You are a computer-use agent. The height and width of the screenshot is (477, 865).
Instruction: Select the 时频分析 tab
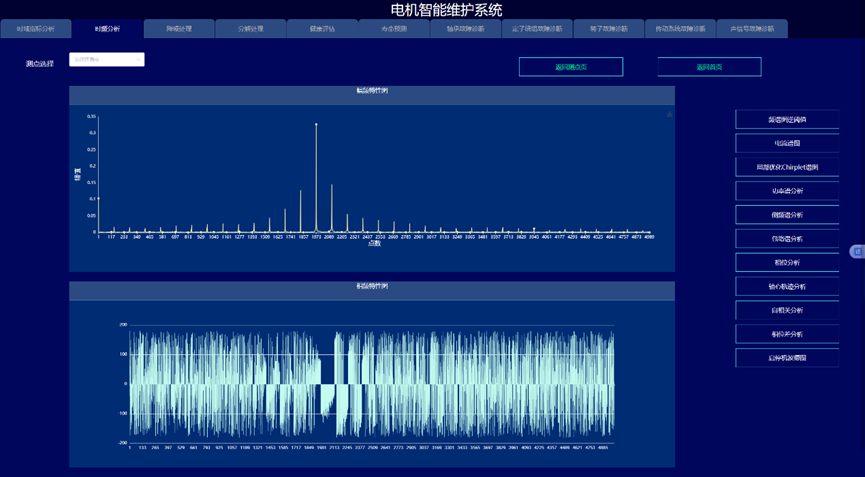108,29
